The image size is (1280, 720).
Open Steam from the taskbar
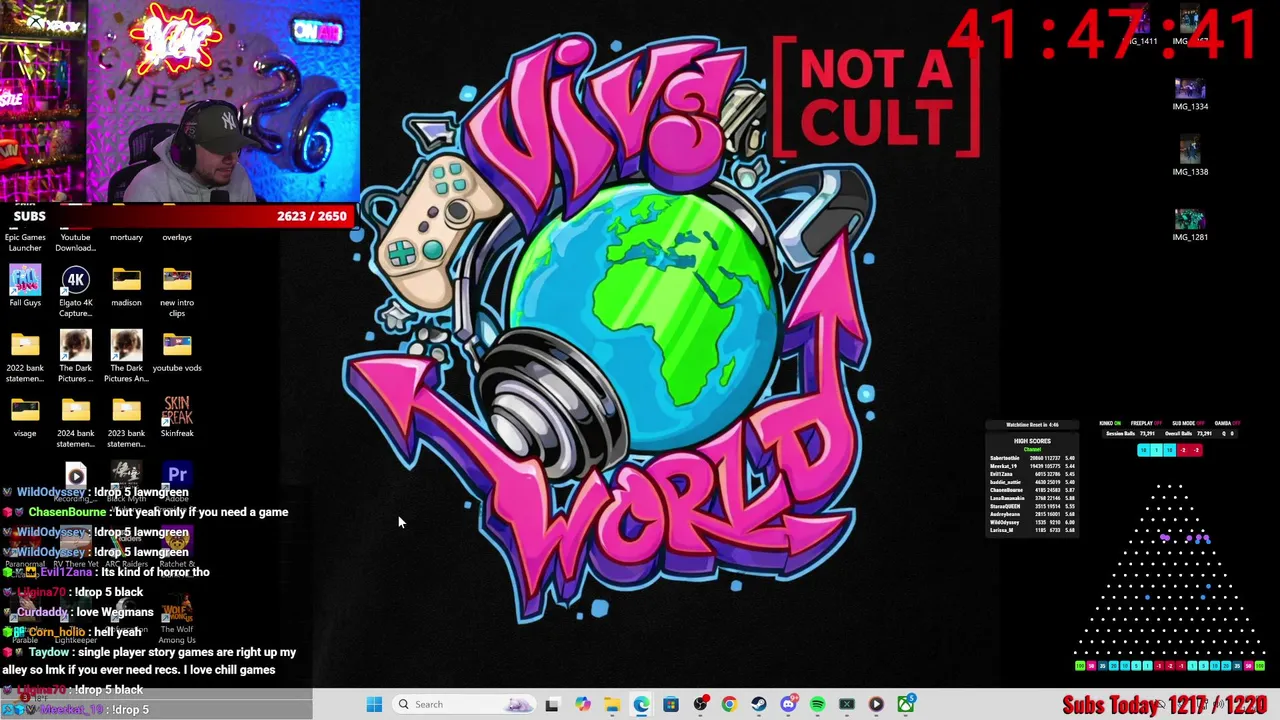(759, 704)
